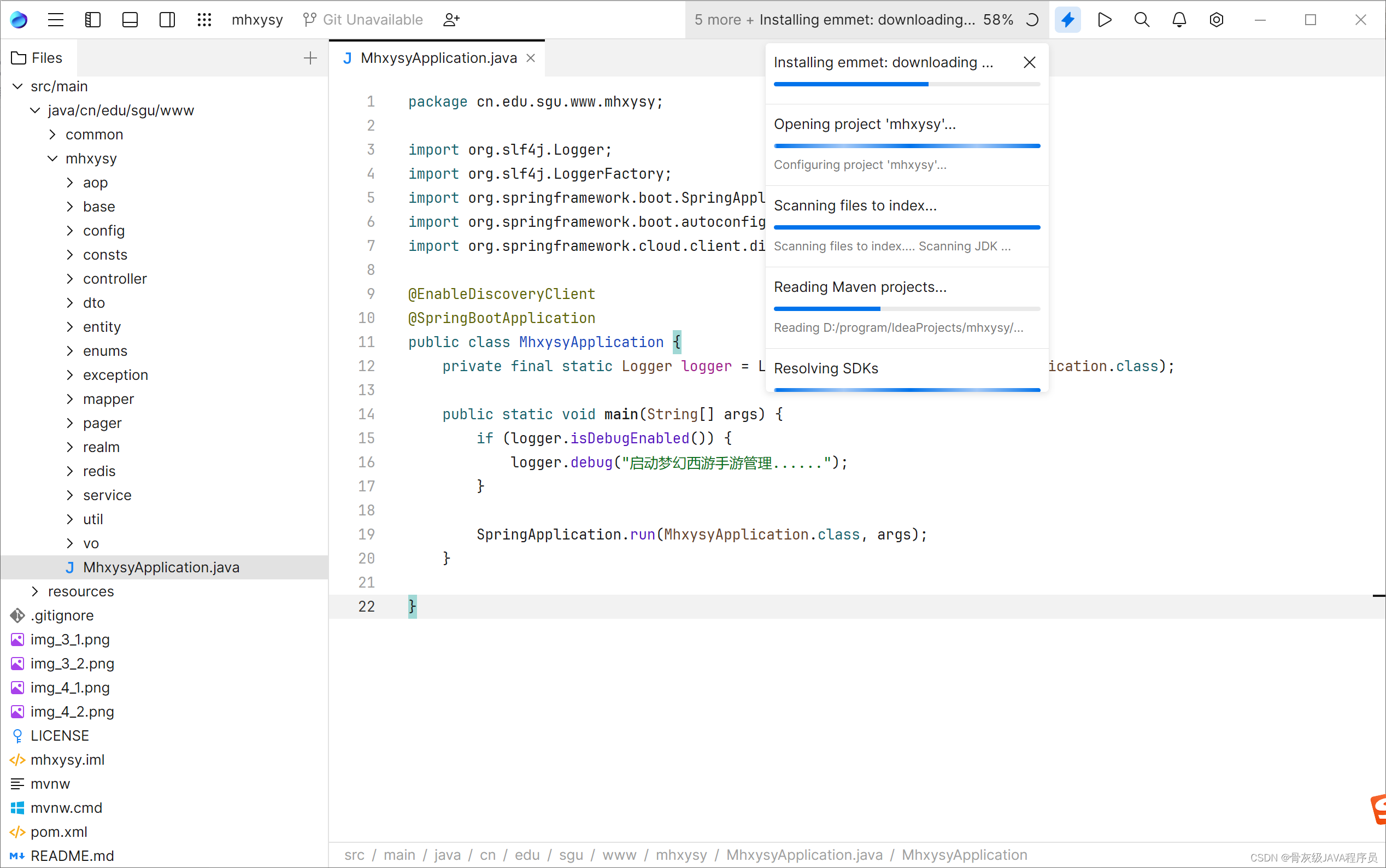The height and width of the screenshot is (868, 1386).
Task: Select the MhxysApplication.java tab
Action: coord(439,57)
